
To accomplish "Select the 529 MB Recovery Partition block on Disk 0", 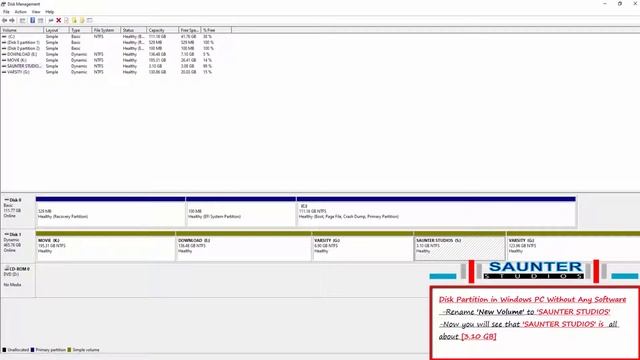I will (110, 211).
